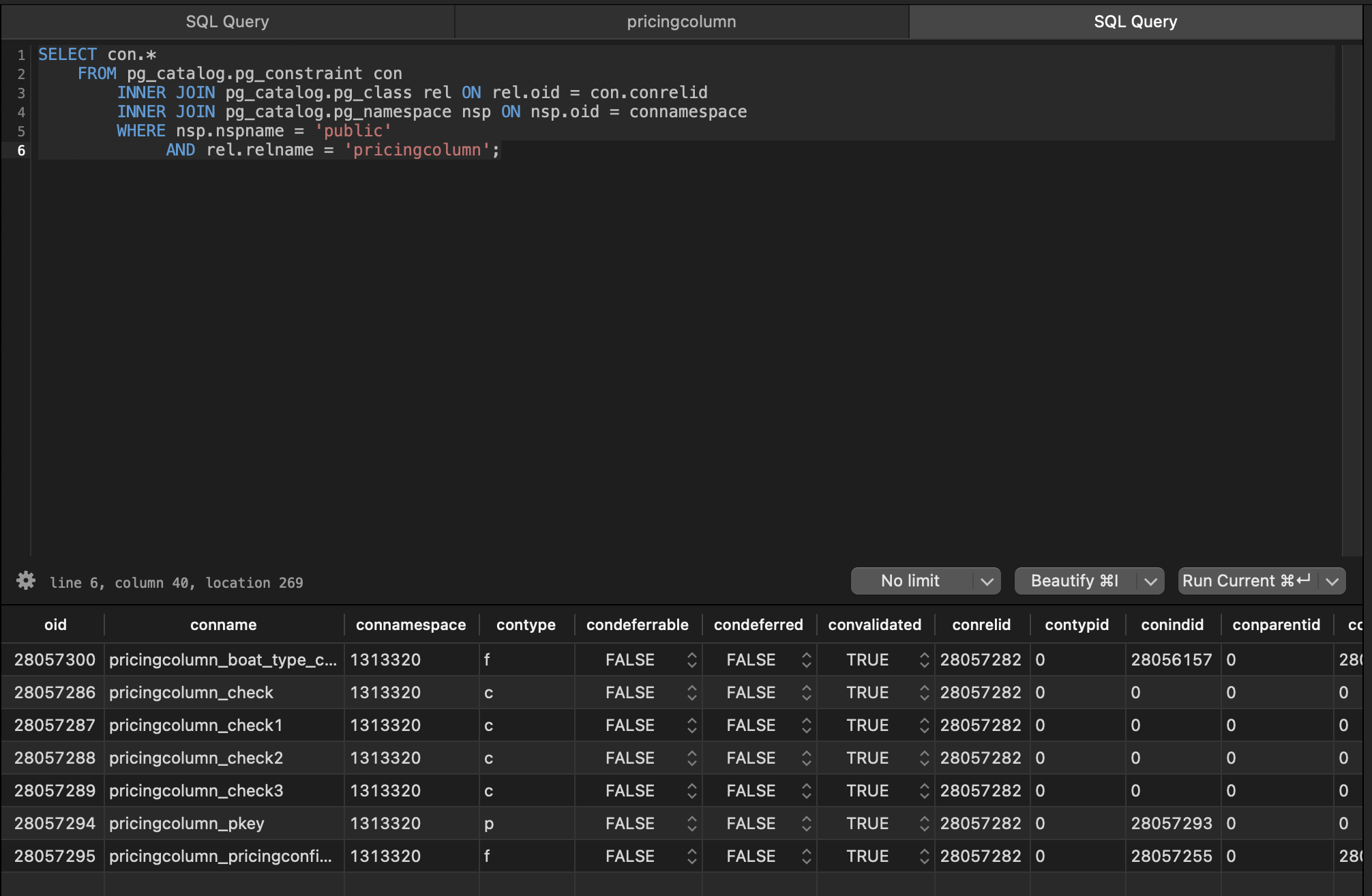Sort by the conname column header
The image size is (1372, 896).
(223, 624)
